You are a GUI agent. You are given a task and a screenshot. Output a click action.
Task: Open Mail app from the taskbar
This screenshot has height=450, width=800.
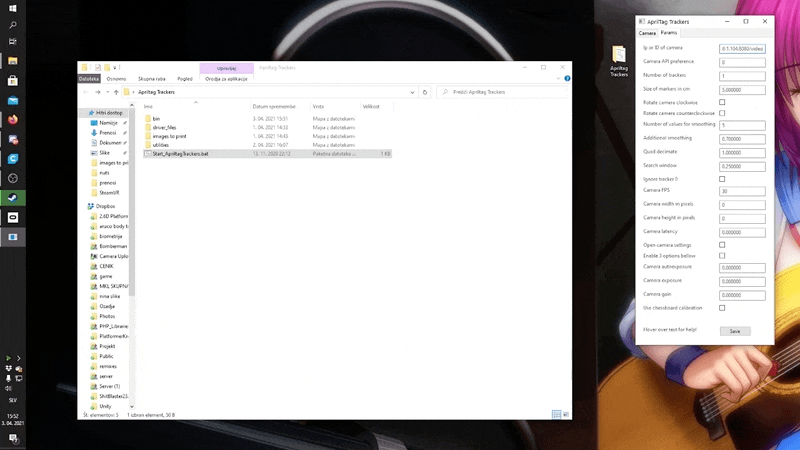point(13,100)
